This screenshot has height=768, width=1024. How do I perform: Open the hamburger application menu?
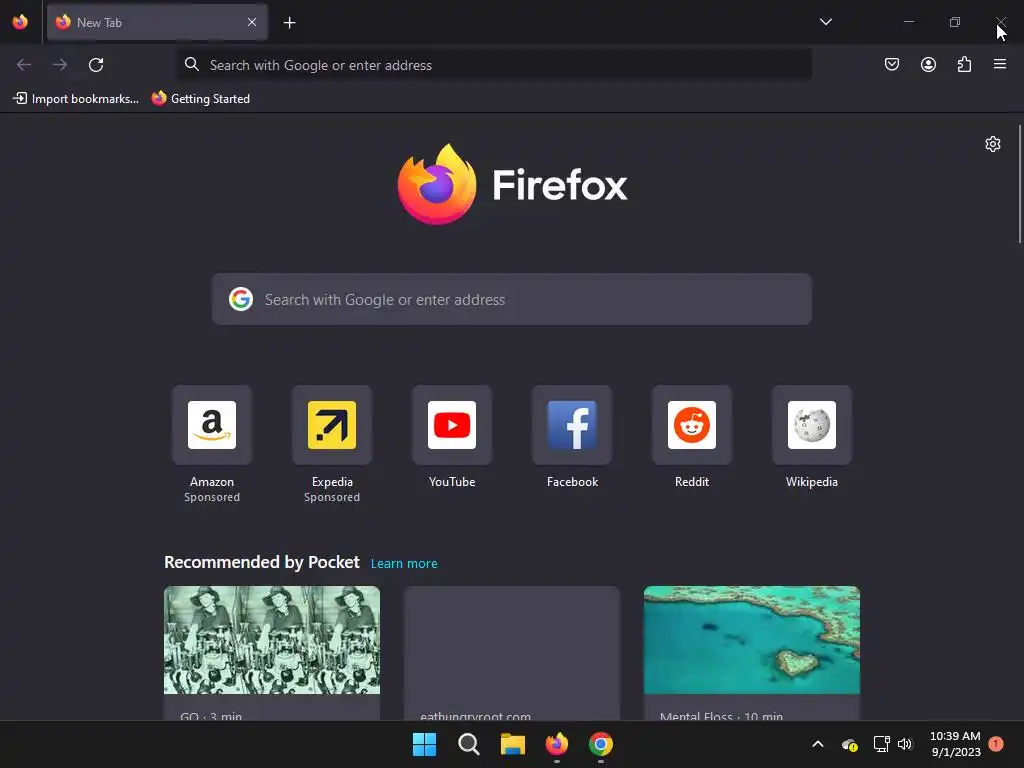(x=1000, y=64)
